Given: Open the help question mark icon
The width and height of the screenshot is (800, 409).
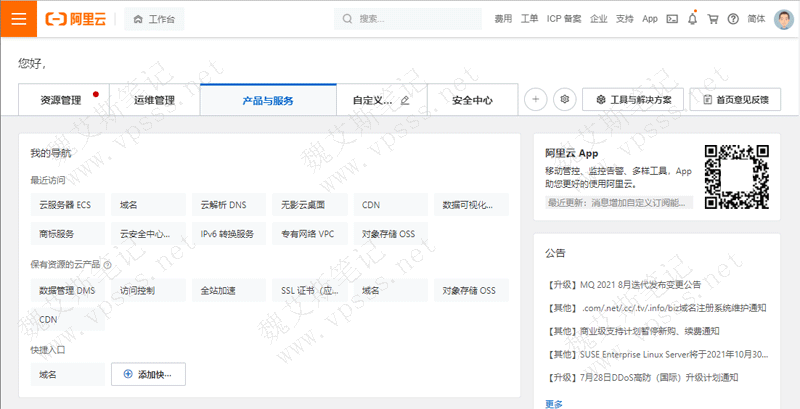Looking at the screenshot, I should [x=733, y=19].
